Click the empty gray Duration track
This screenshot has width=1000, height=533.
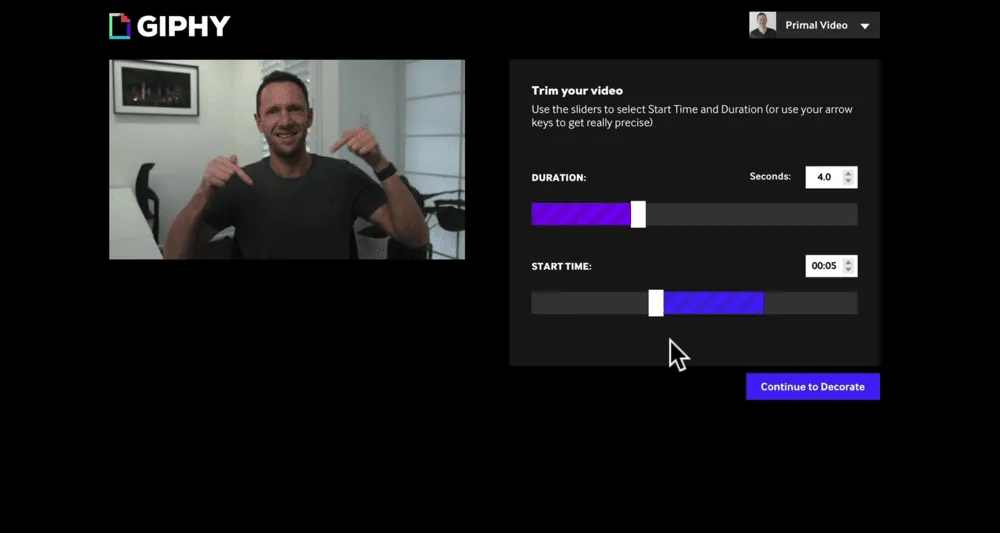pyautogui.click(x=751, y=214)
